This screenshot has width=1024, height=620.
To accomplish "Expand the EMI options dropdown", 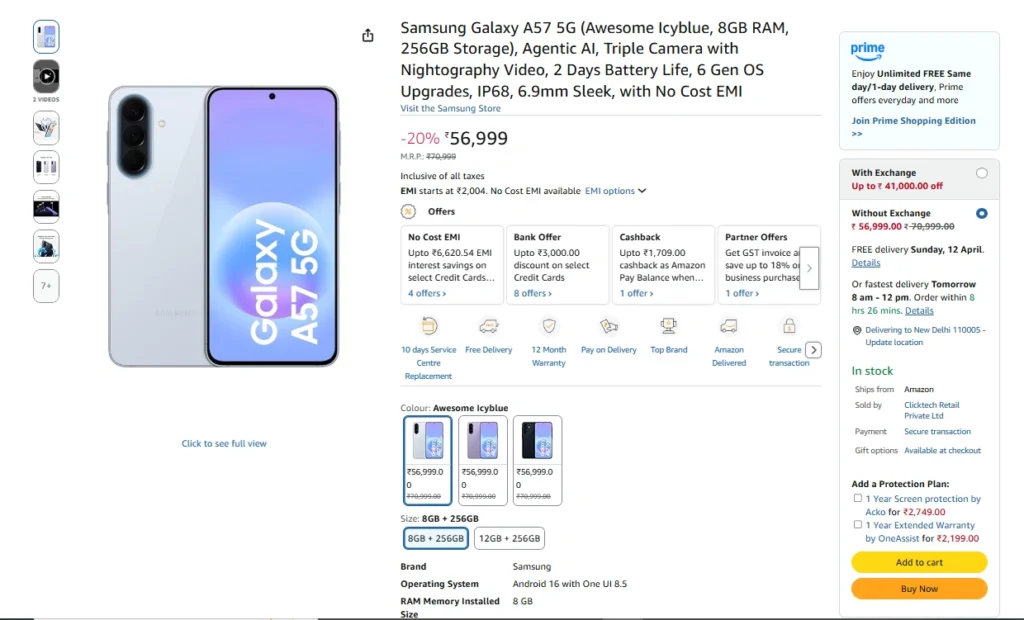I will [x=615, y=190].
